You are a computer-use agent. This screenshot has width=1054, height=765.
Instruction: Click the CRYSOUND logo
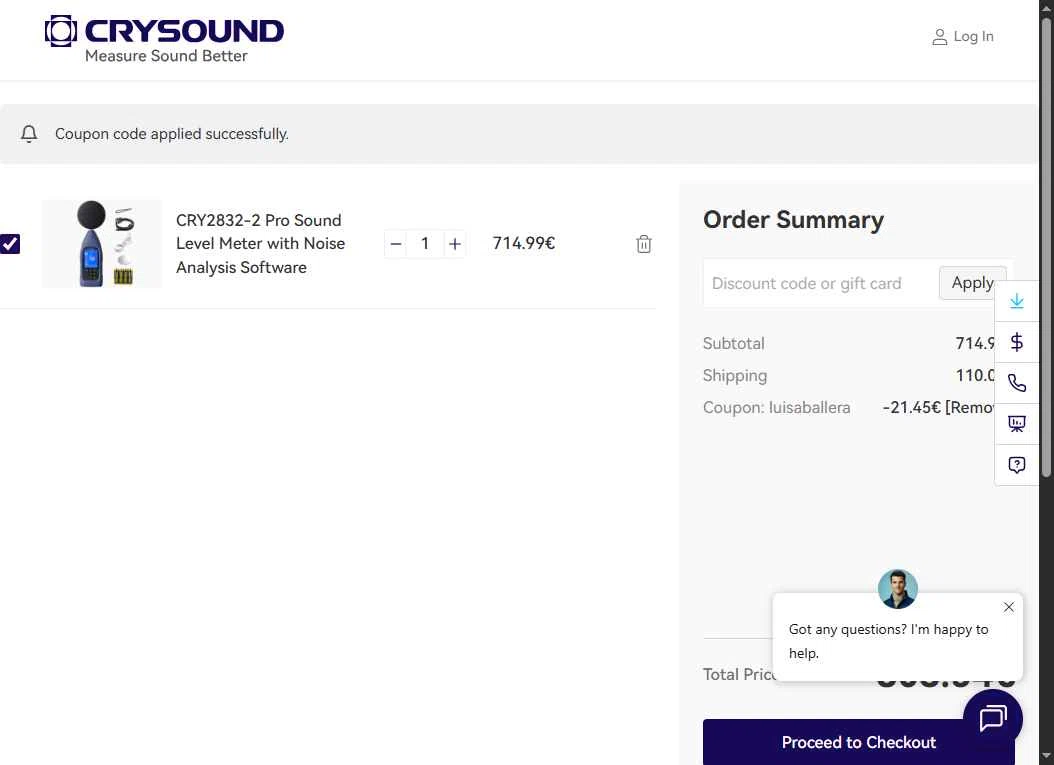click(165, 40)
